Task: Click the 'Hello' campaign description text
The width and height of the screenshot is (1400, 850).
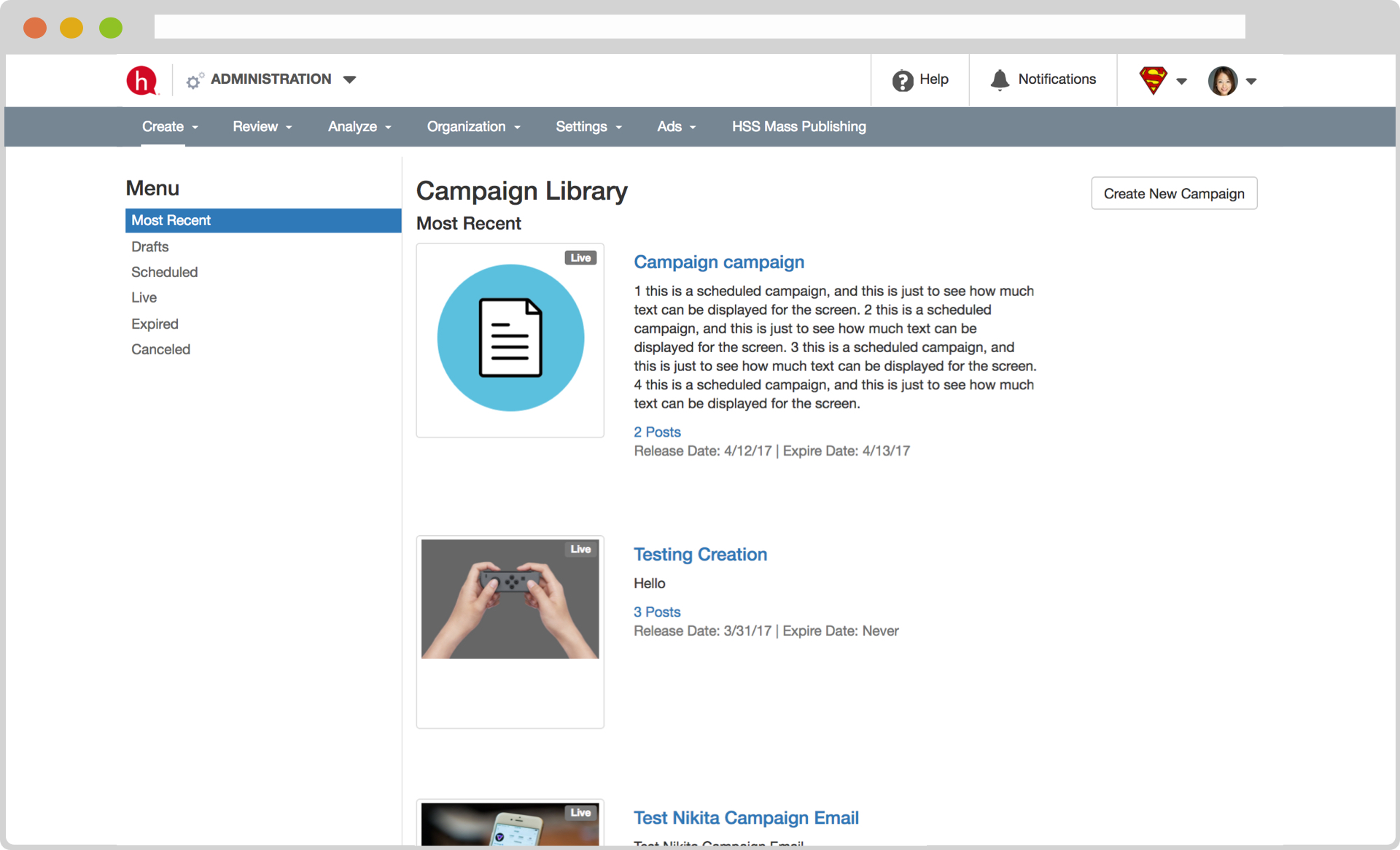Action: pyautogui.click(x=649, y=584)
